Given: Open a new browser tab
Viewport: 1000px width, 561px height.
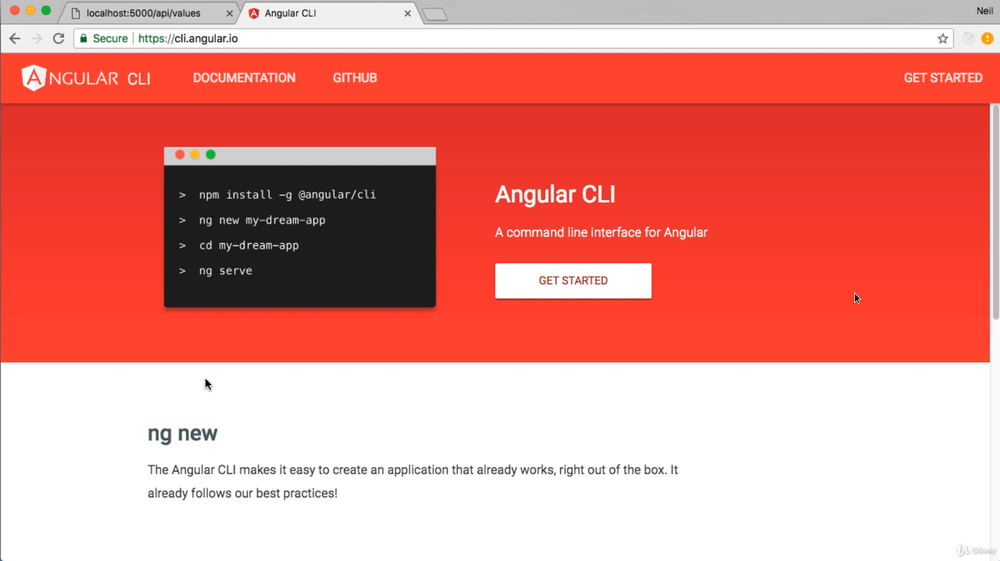Looking at the screenshot, I should [x=435, y=14].
